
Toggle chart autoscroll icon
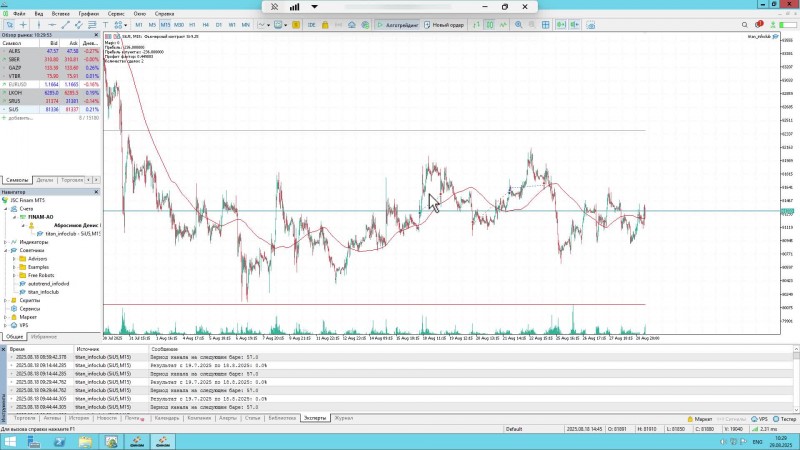pos(561,24)
